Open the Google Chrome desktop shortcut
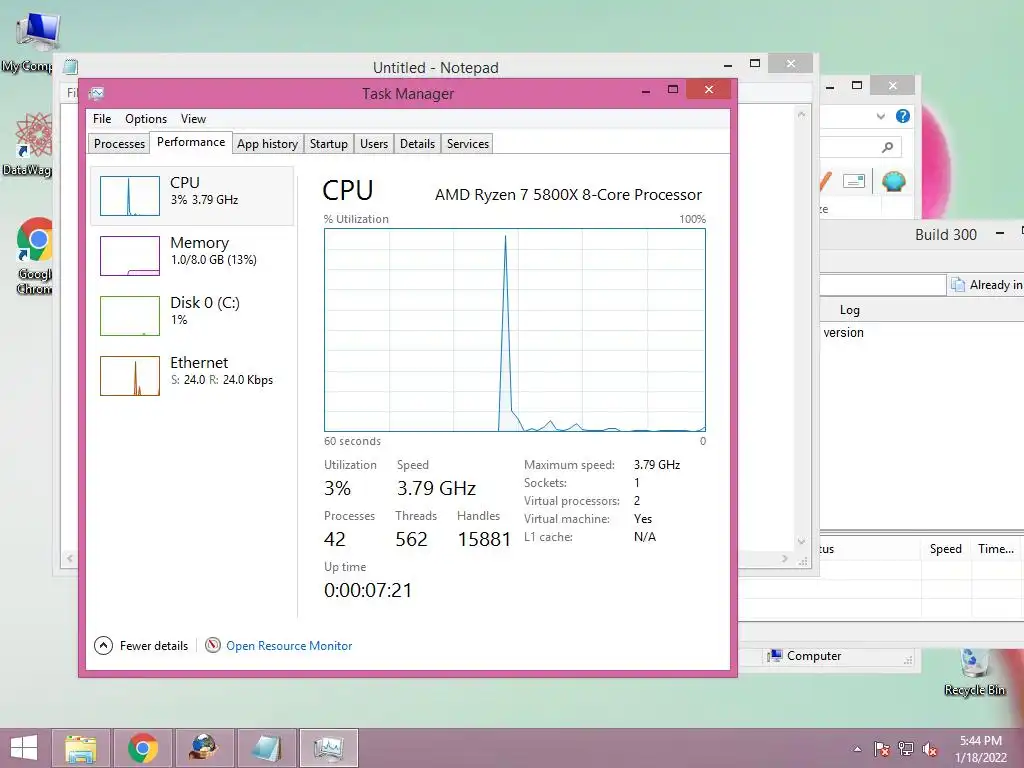1024x768 pixels. [35, 255]
